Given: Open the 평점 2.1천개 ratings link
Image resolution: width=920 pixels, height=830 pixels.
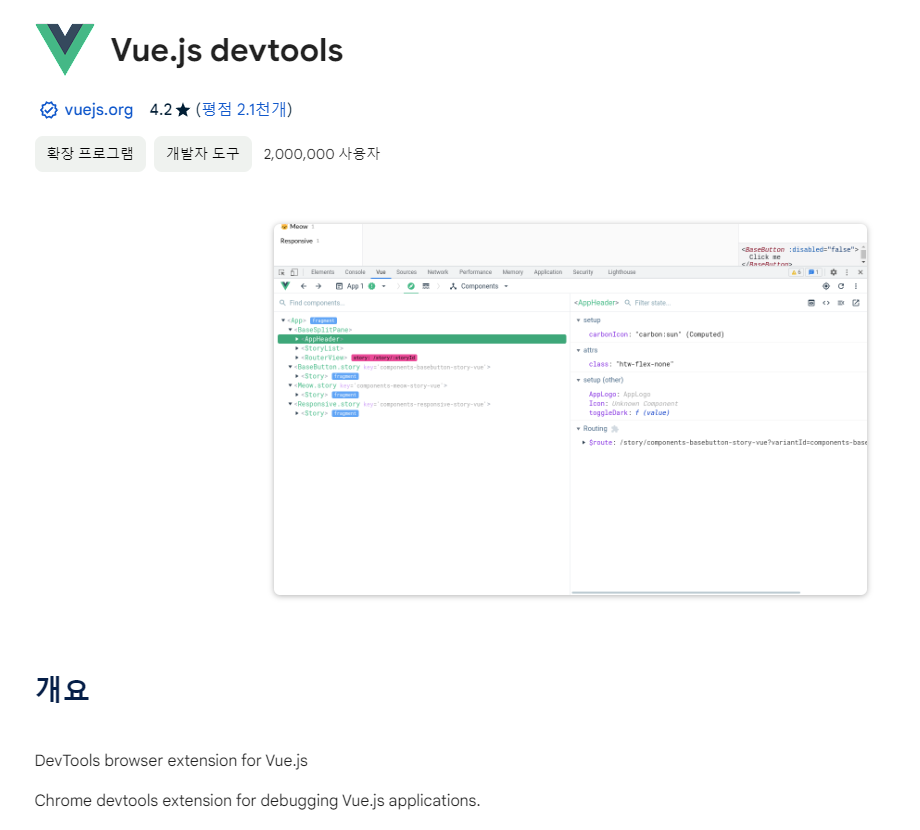Looking at the screenshot, I should [244, 110].
